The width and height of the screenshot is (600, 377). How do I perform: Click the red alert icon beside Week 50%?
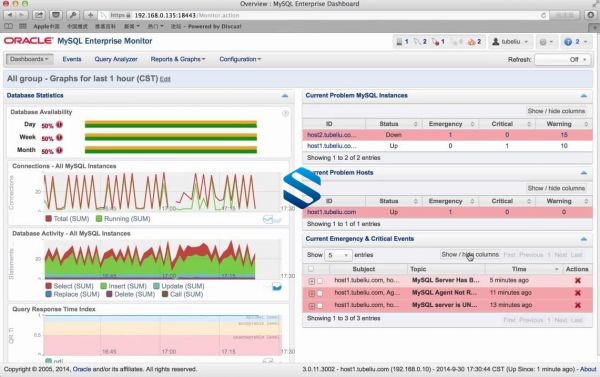(59, 137)
